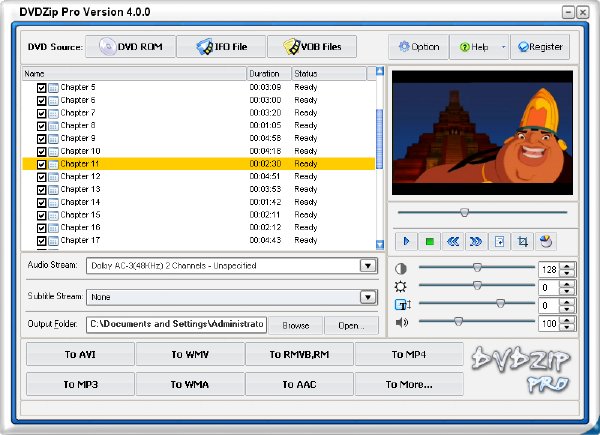Click the Status column header
This screenshot has height=435, width=600.
(329, 73)
